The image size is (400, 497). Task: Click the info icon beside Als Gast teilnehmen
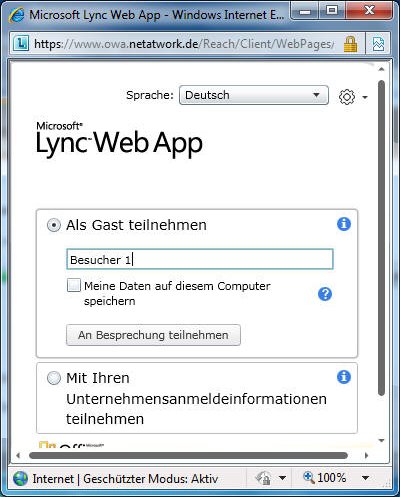click(x=344, y=224)
